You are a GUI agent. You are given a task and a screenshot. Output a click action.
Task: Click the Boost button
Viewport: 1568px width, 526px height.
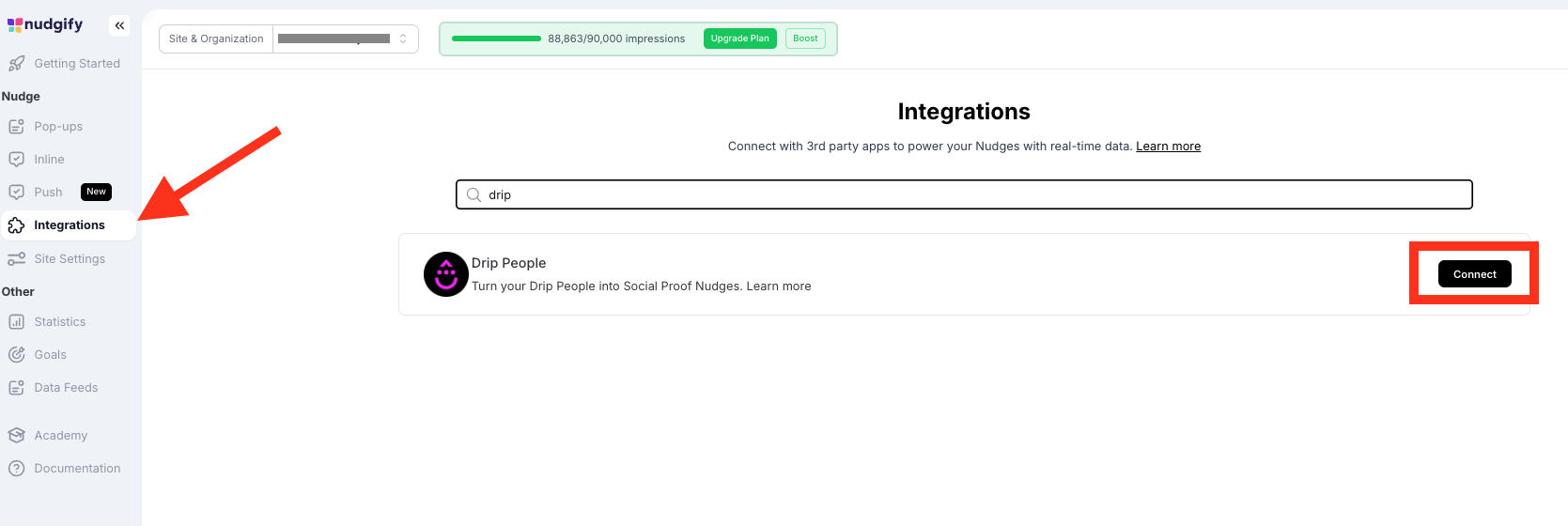[805, 39]
